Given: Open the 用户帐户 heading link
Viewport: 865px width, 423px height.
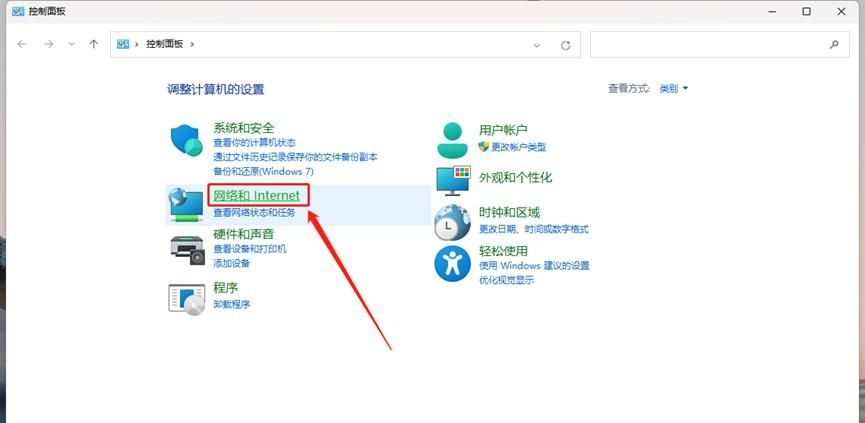Looking at the screenshot, I should [504, 130].
